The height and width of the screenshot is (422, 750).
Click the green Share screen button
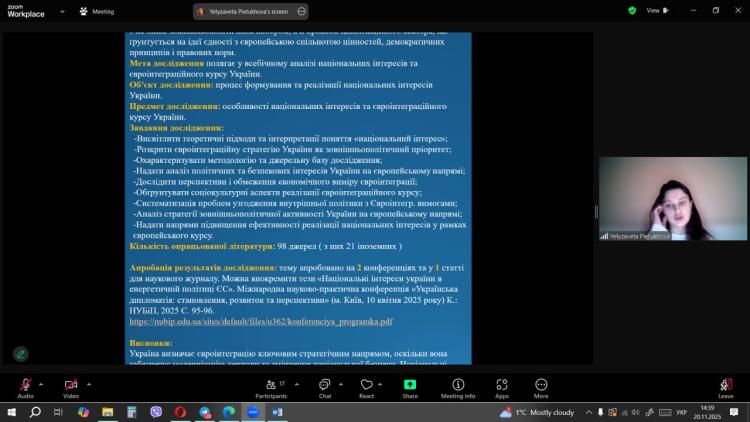coord(410,388)
